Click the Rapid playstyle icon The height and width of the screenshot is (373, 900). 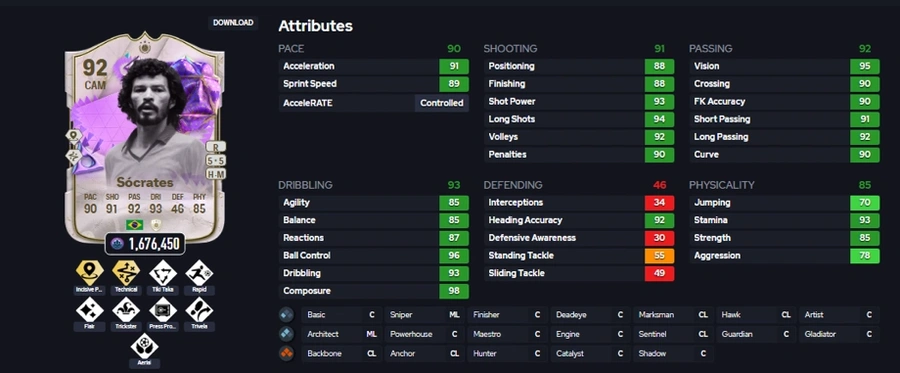tap(199, 273)
